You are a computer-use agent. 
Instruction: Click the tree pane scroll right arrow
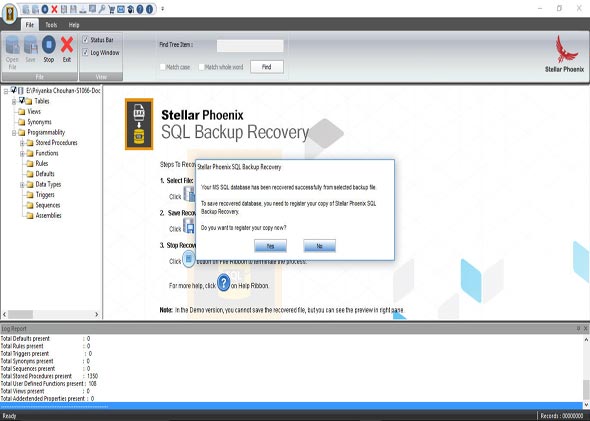97,314
